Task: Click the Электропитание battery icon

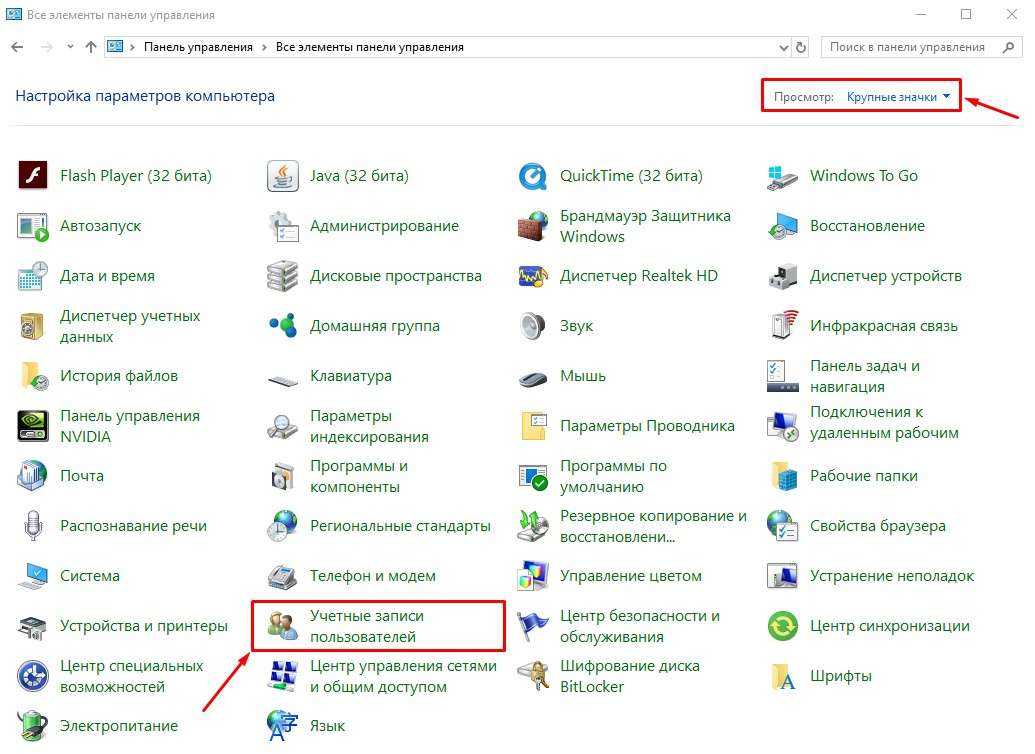Action: (x=33, y=724)
